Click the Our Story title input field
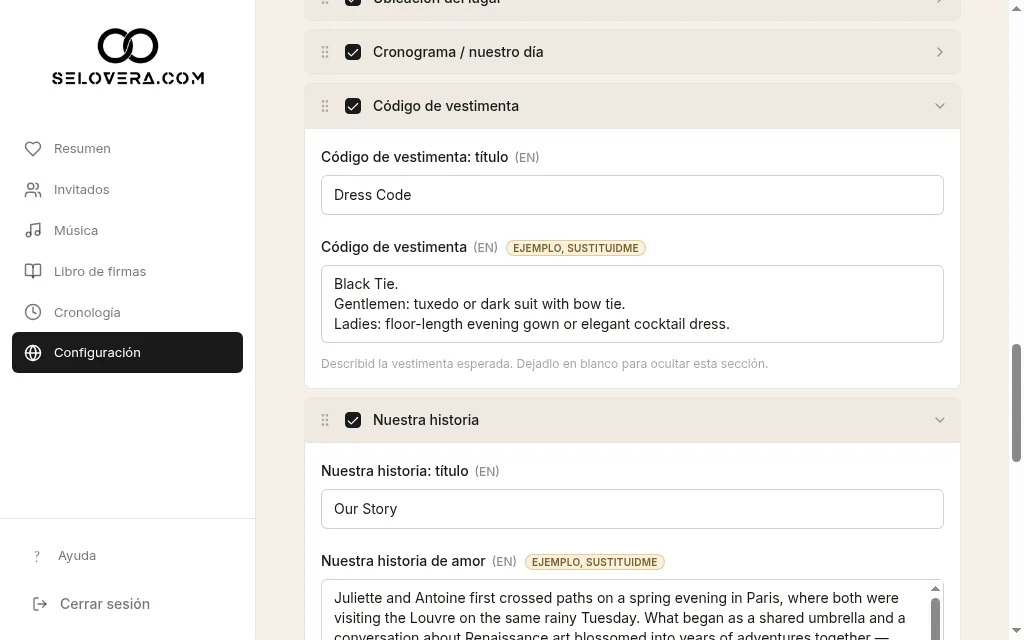The image size is (1024, 640). click(x=632, y=509)
